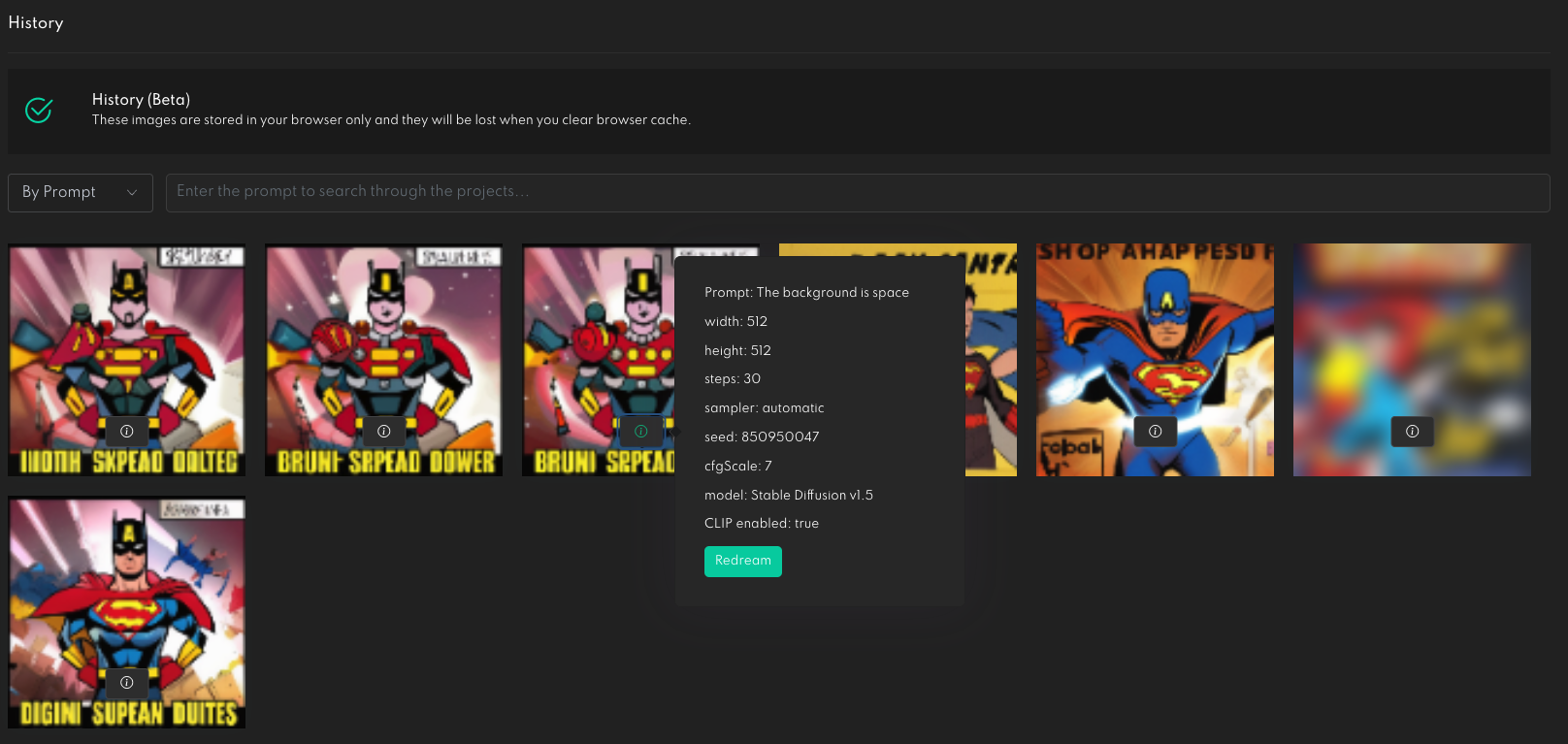Click the browser cache warning message
Viewport: 1568px width, 744px height.
391,120
